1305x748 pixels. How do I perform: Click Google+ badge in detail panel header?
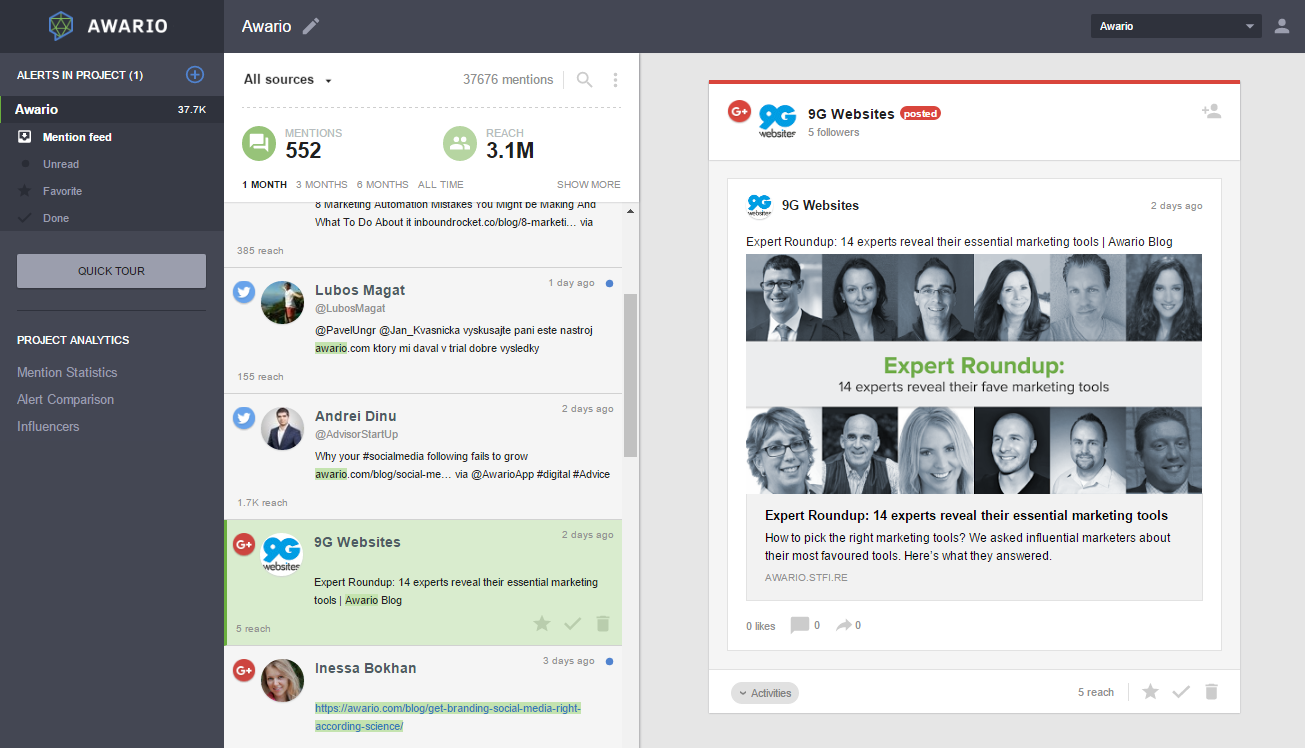coord(739,111)
